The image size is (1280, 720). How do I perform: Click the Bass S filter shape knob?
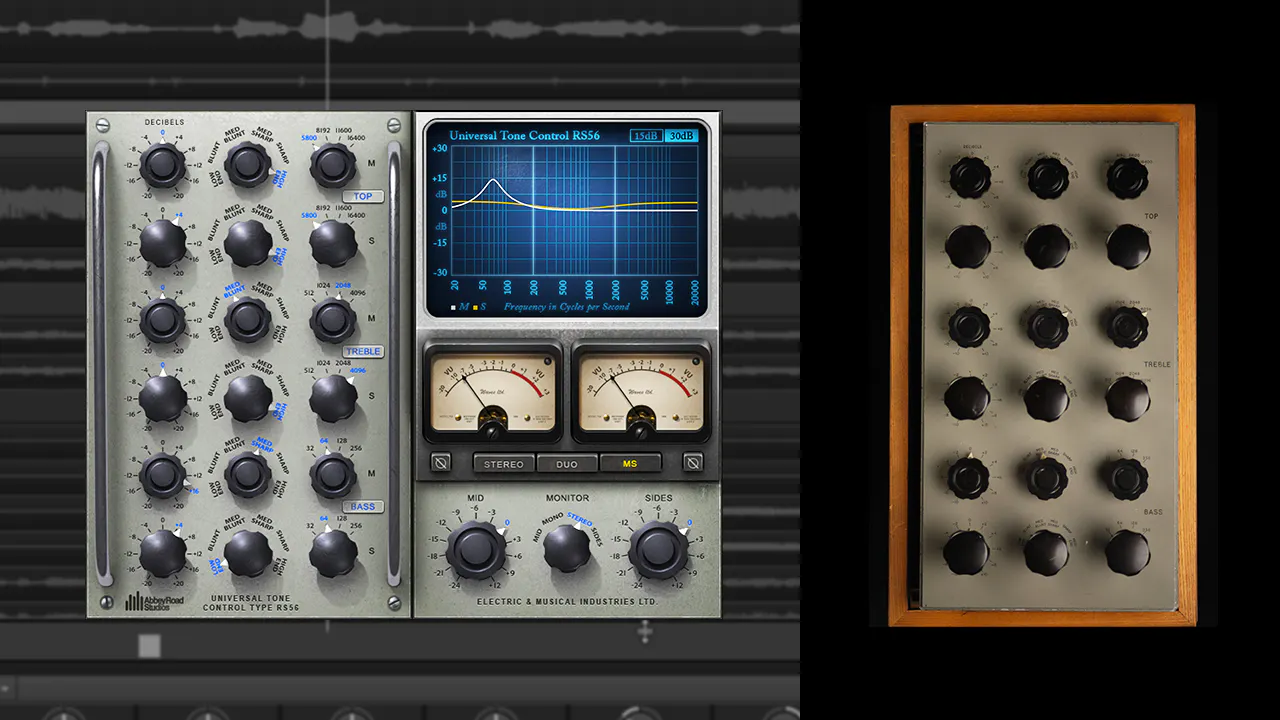[248, 553]
